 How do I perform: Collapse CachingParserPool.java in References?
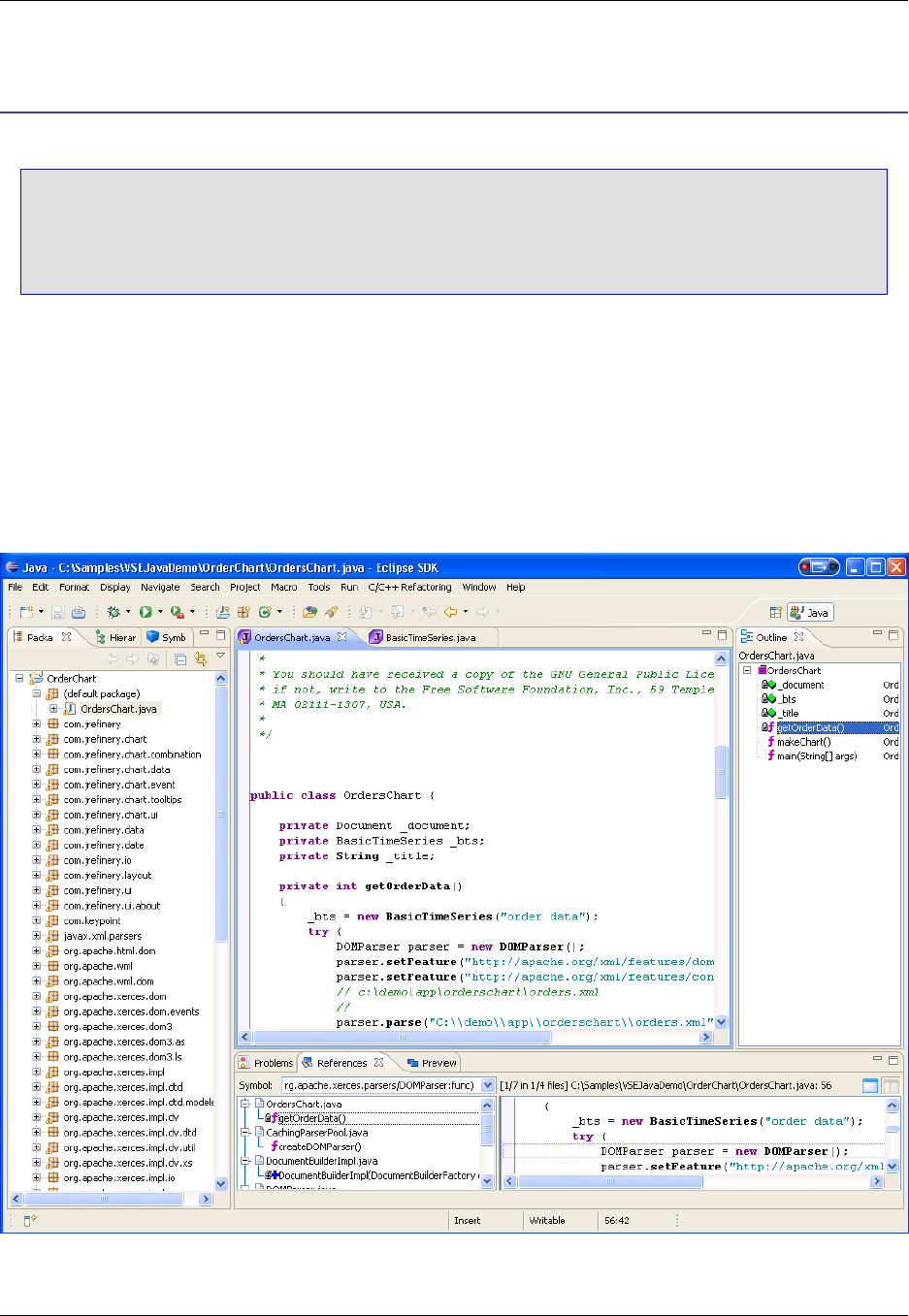[x=245, y=1132]
